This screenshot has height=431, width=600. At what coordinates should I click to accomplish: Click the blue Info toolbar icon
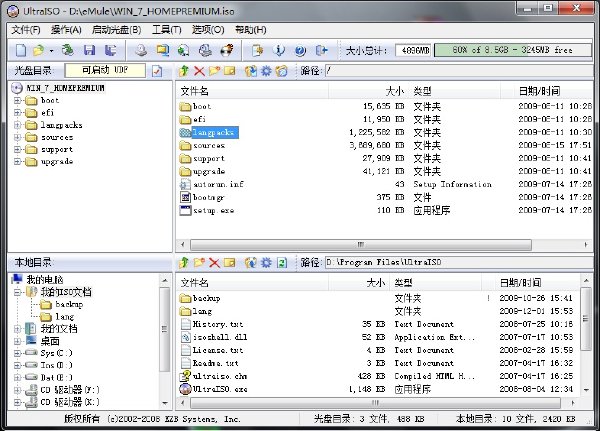[279, 50]
